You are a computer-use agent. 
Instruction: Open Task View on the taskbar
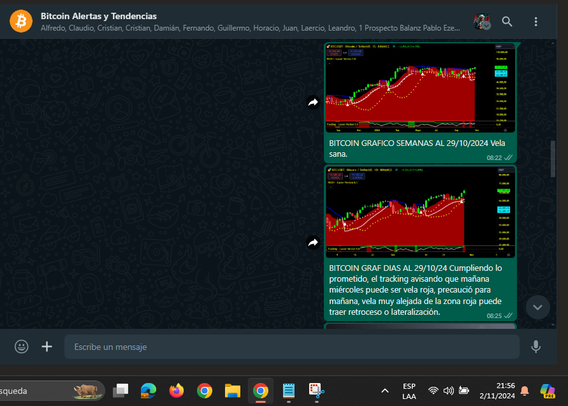pyautogui.click(x=121, y=391)
